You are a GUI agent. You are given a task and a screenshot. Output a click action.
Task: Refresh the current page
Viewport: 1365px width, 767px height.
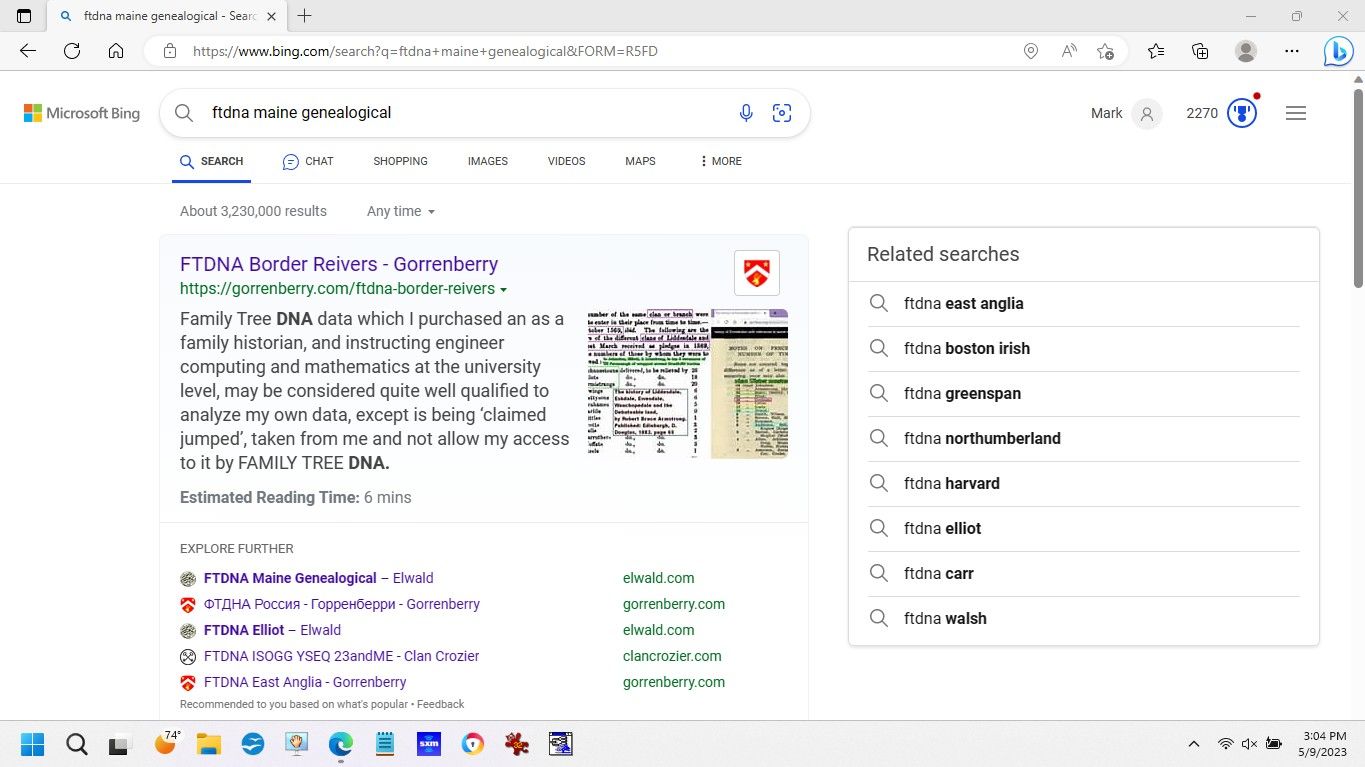click(x=72, y=51)
